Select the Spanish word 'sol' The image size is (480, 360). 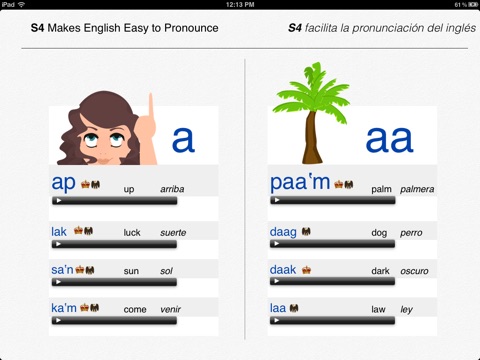coord(166,271)
